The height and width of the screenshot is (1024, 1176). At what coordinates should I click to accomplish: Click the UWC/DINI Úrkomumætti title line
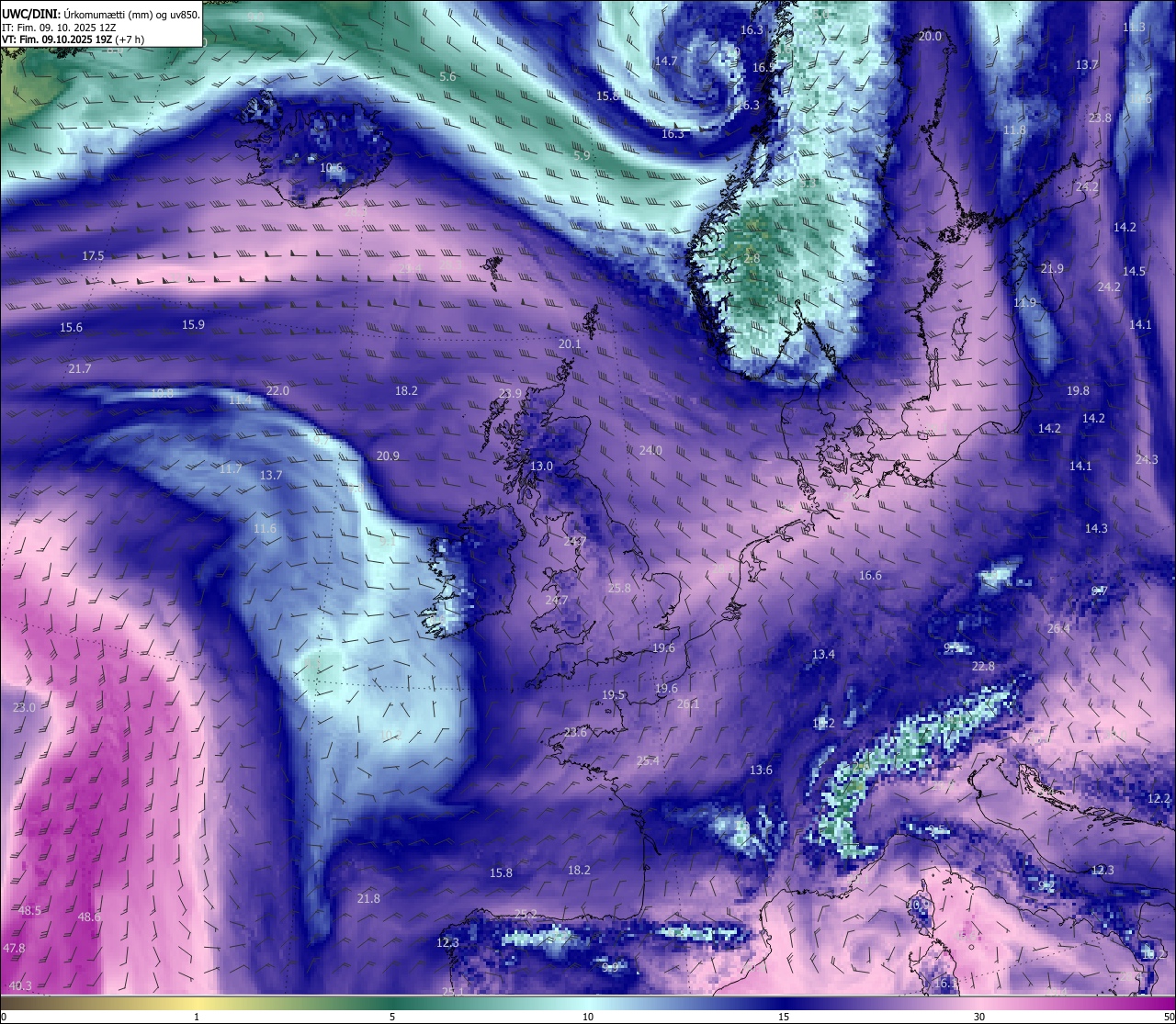click(x=100, y=14)
